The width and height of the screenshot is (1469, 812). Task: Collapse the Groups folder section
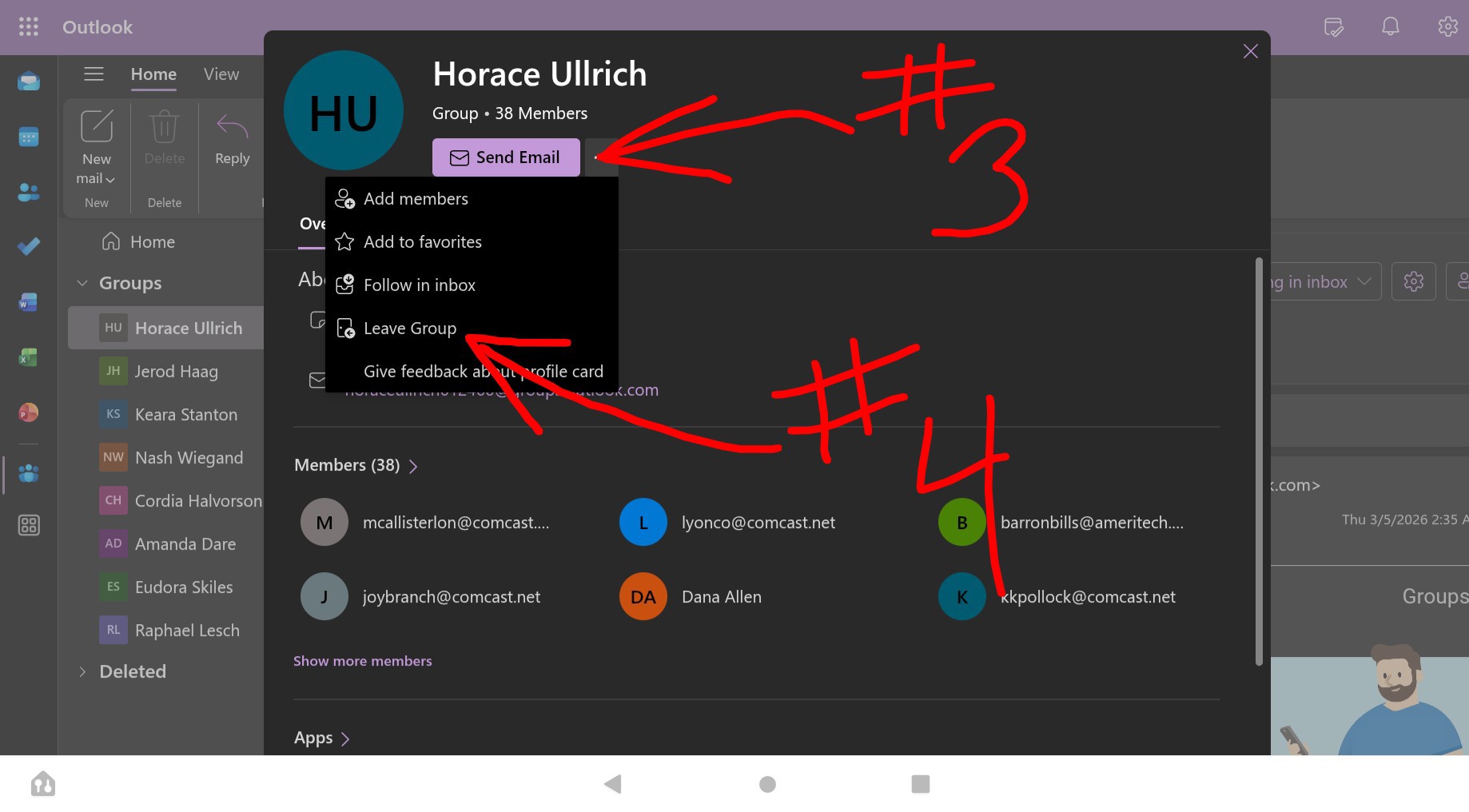(x=82, y=283)
